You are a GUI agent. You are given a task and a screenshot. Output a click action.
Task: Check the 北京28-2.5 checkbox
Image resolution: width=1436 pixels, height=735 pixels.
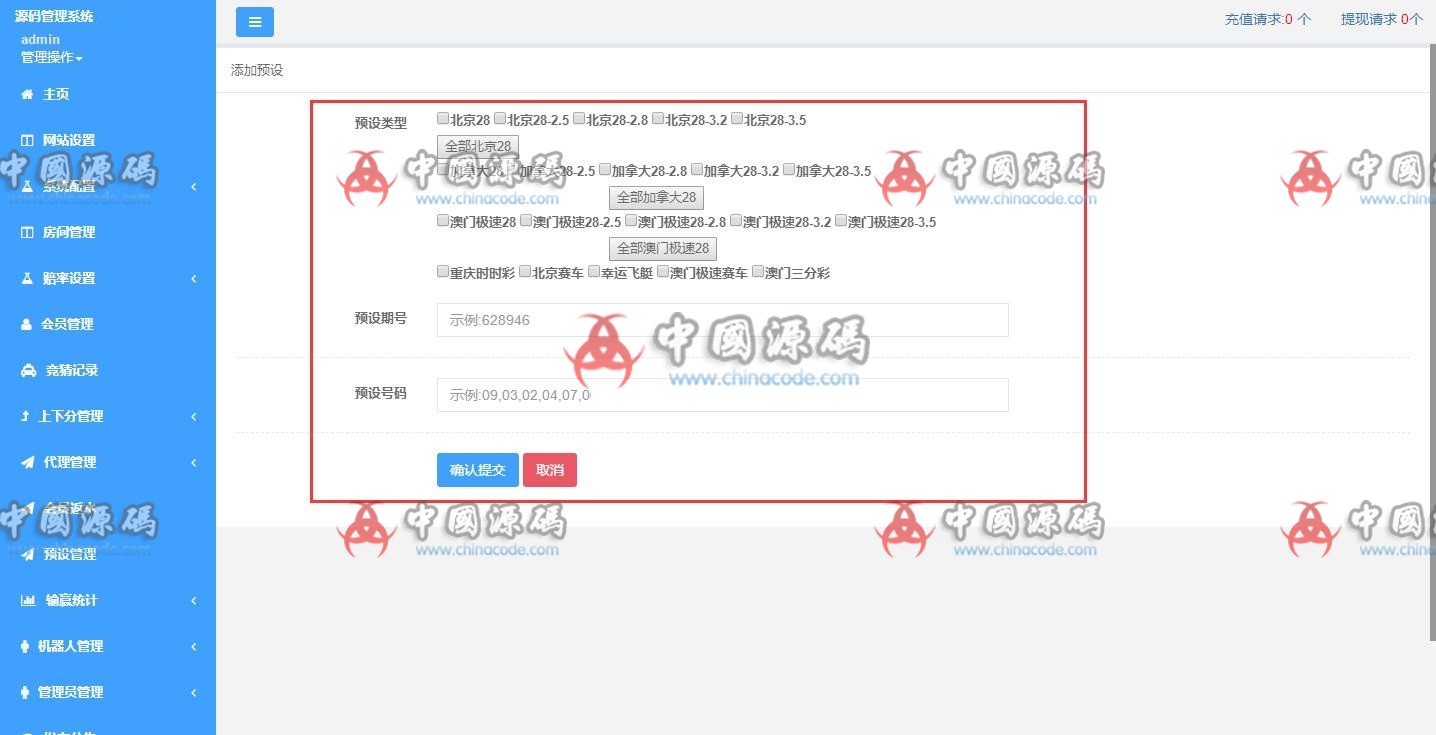click(x=500, y=118)
